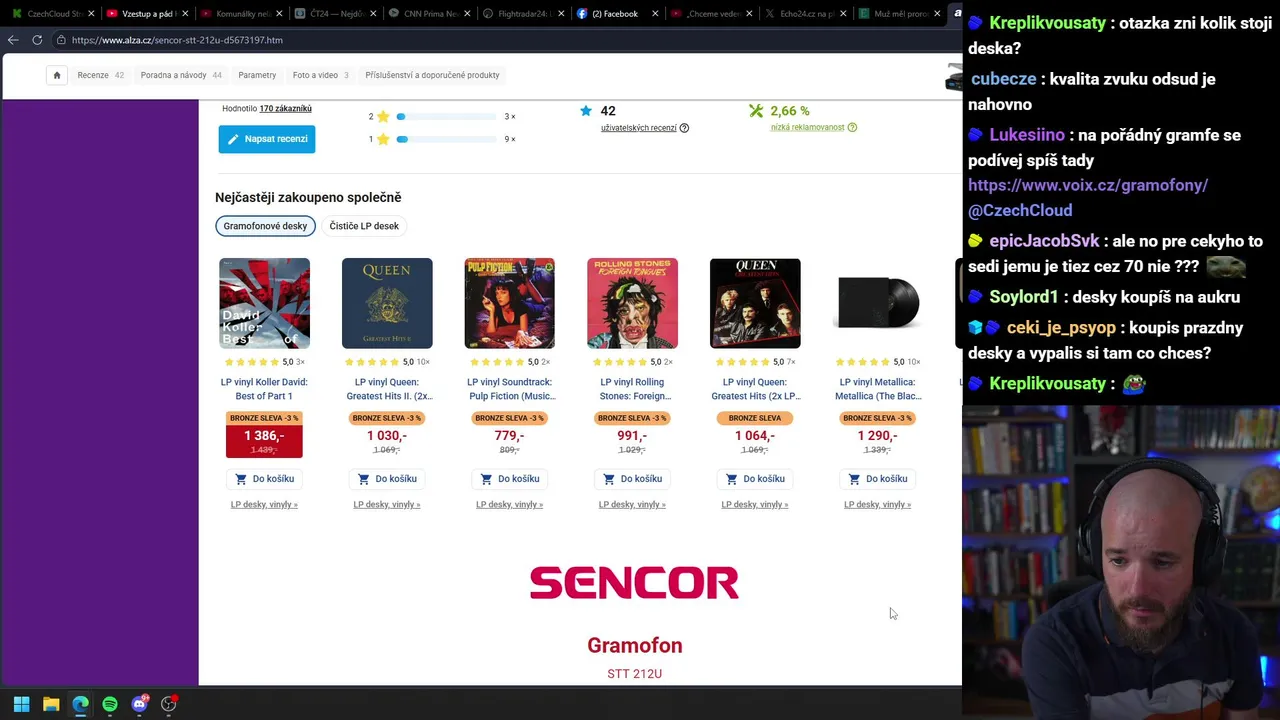Open the Pulp Fiction soundtrack cover

(x=509, y=303)
